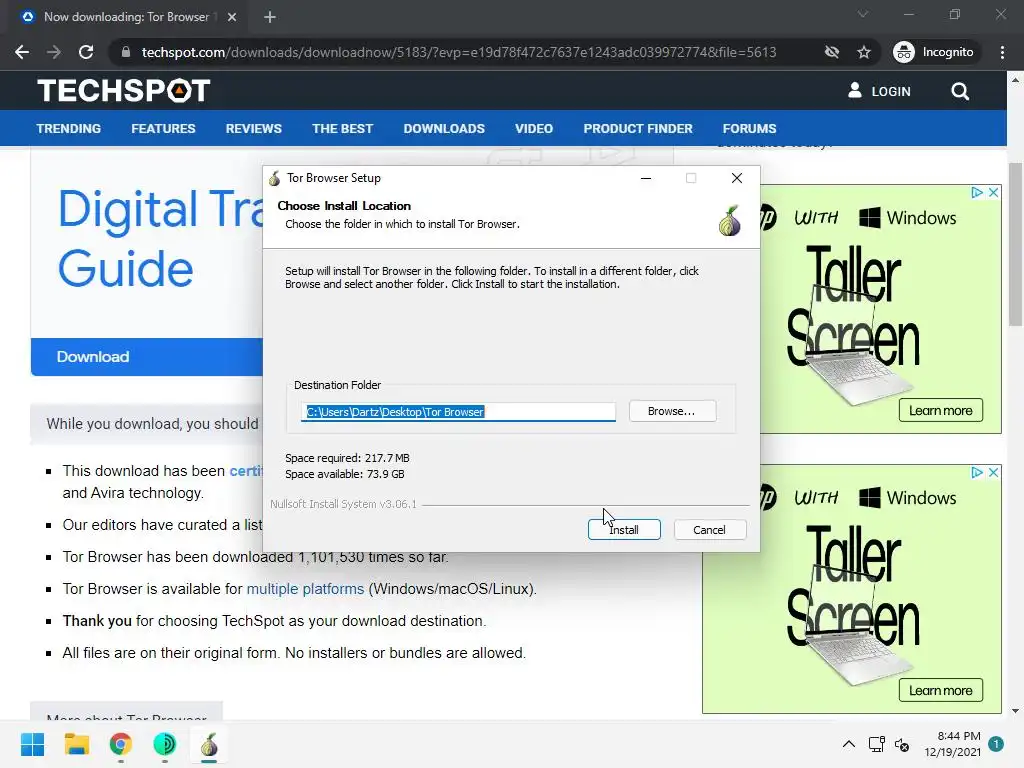Viewport: 1024px width, 768px height.
Task: Click the Destination Folder path field
Action: pyautogui.click(x=458, y=411)
